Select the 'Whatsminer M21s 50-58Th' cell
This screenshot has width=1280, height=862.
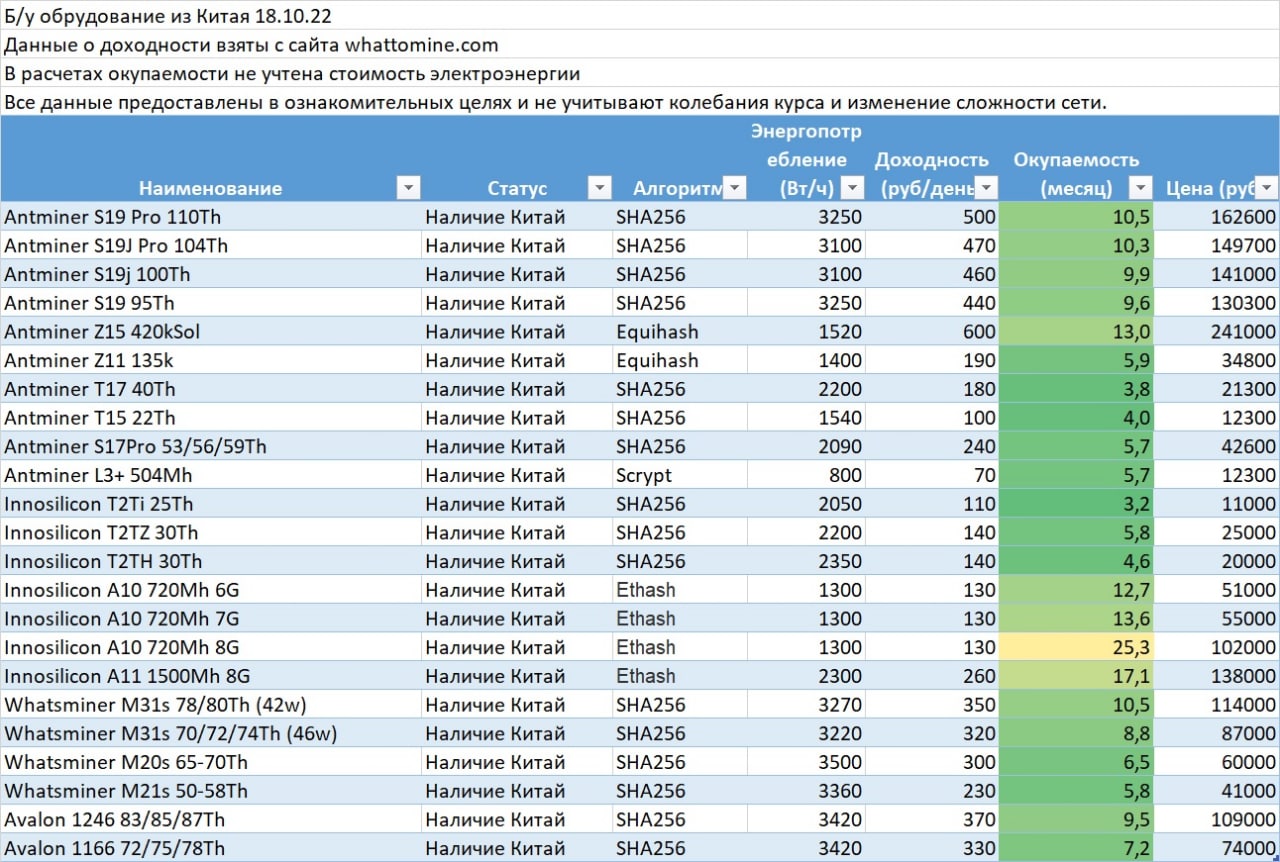click(210, 791)
